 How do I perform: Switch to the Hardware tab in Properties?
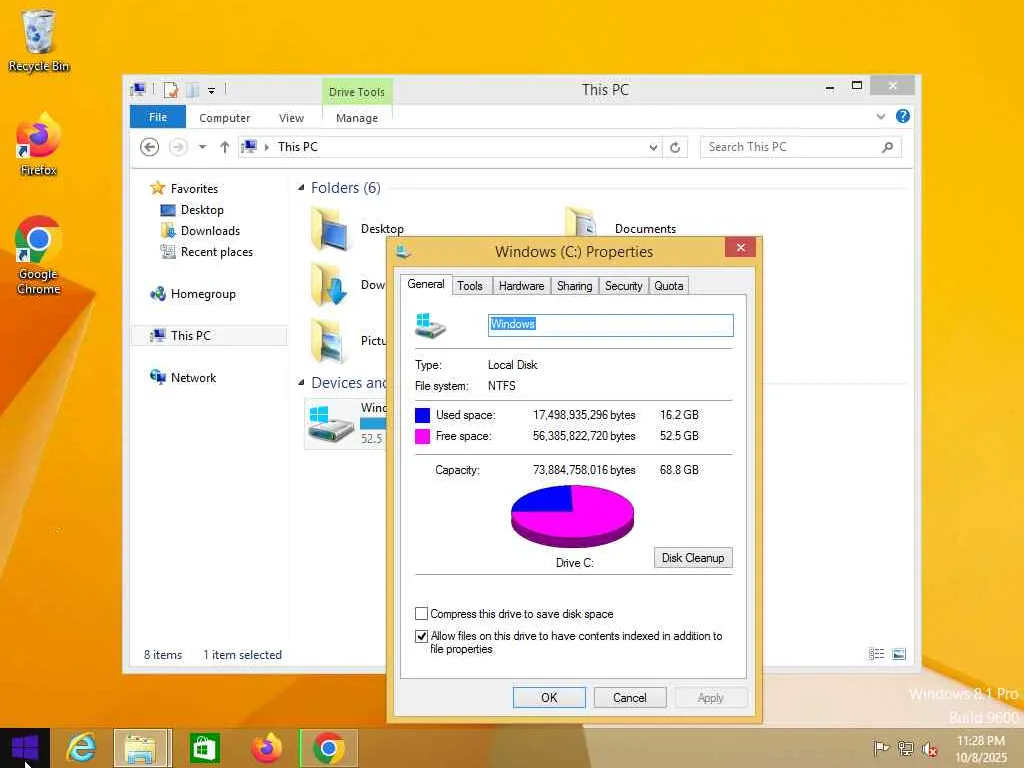521,285
